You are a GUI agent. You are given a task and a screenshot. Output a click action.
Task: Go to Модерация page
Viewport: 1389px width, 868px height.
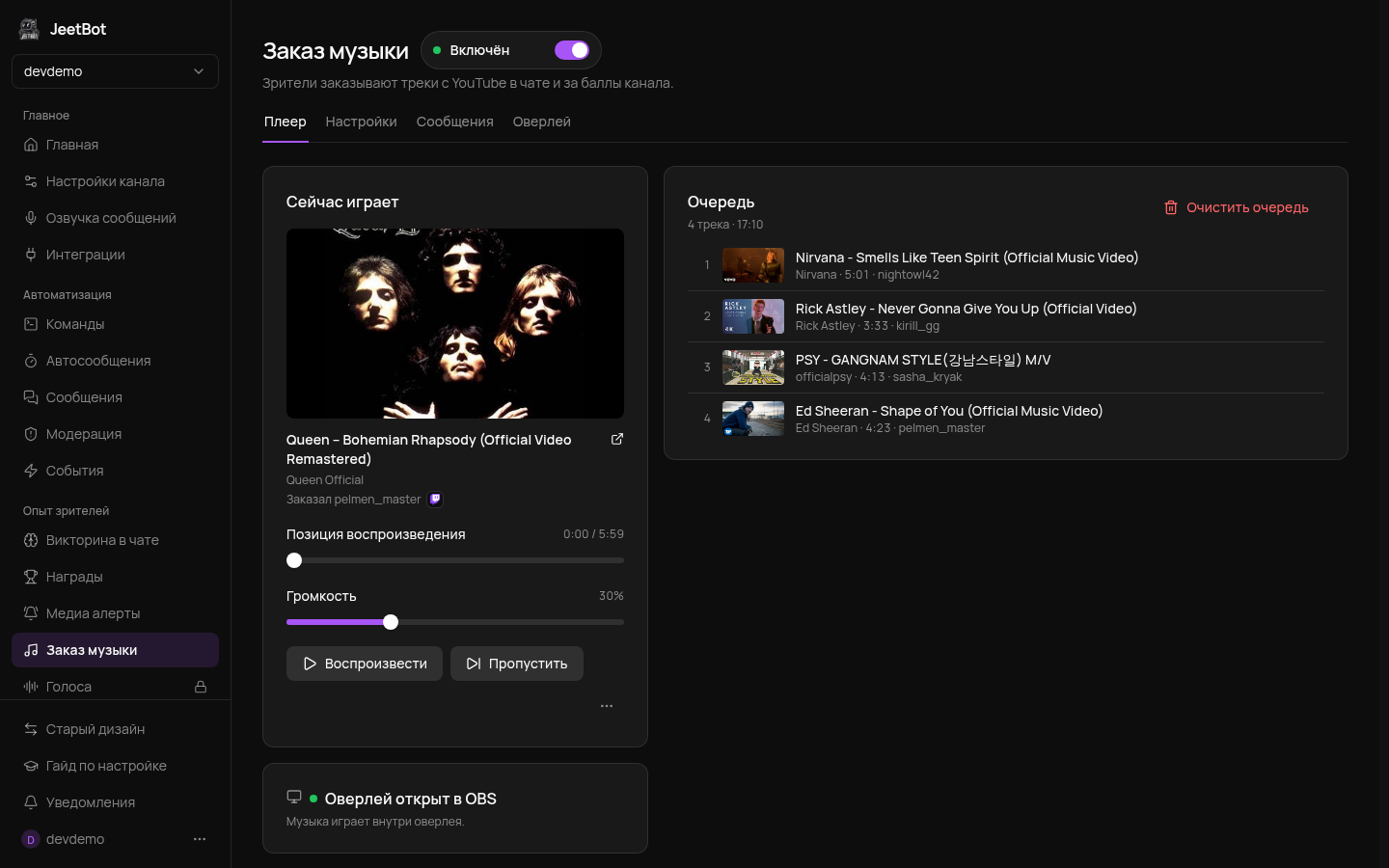[115, 434]
